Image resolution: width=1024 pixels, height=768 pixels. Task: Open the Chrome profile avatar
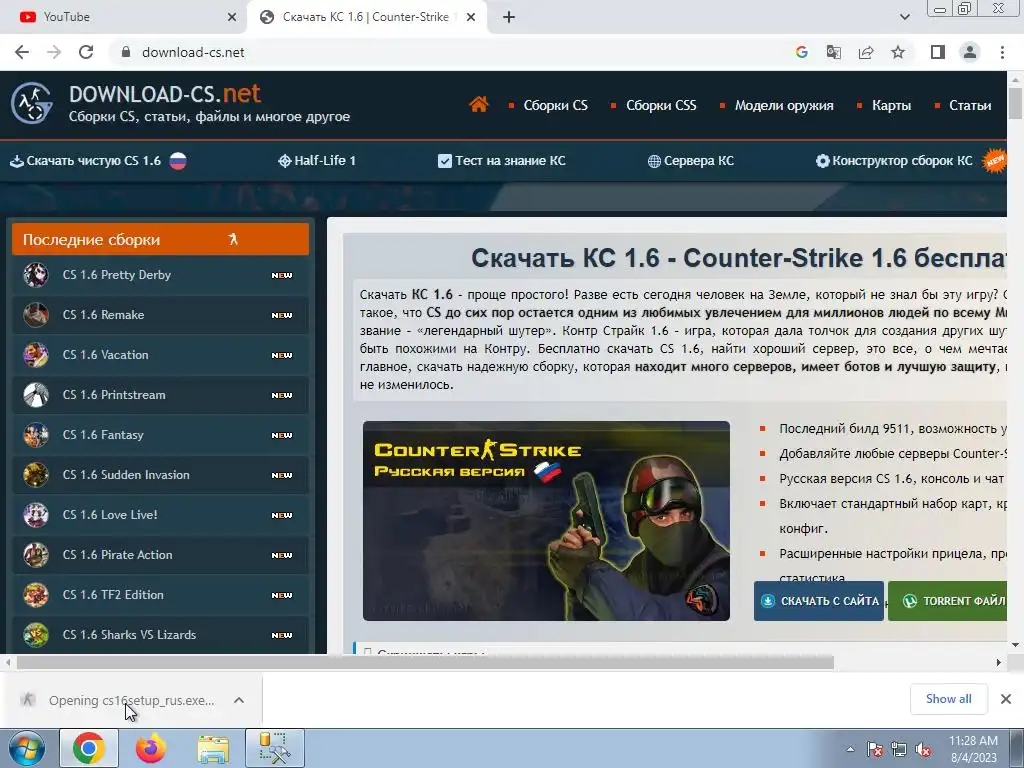tap(970, 52)
